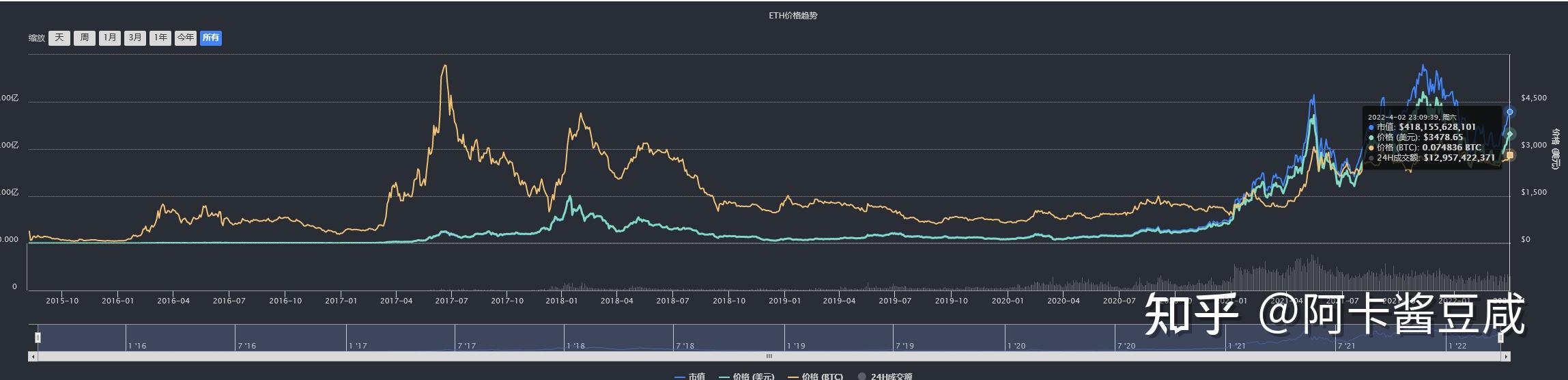Click the 2016-01 date axis label

(x=117, y=301)
